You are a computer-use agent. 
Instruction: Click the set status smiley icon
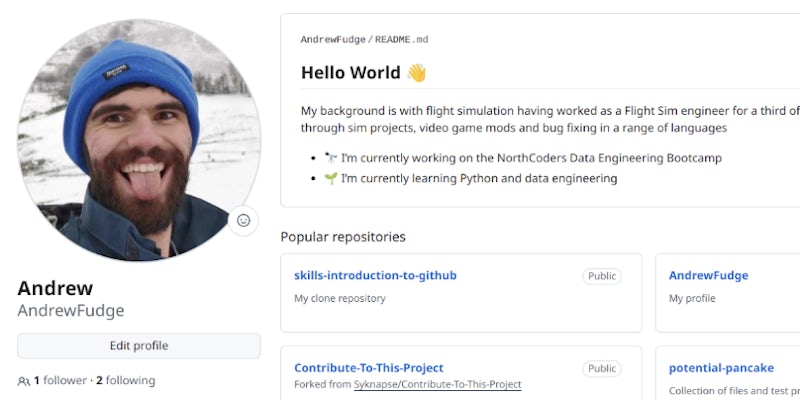tap(243, 220)
